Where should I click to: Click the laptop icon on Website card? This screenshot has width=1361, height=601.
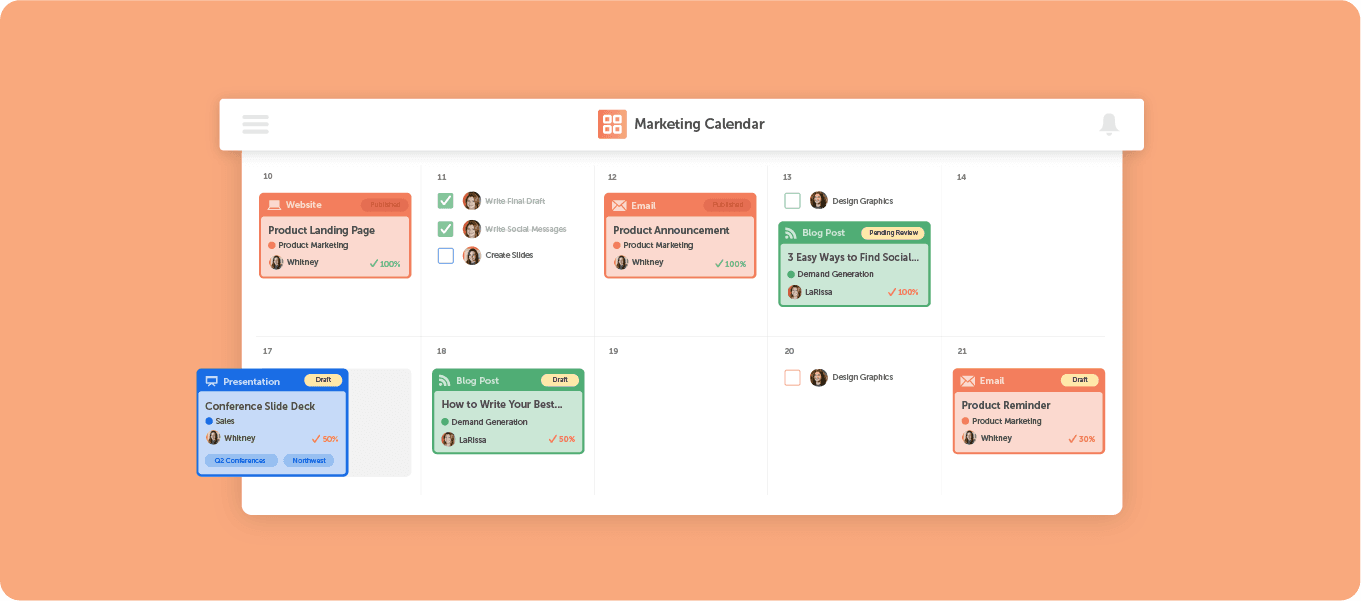tap(274, 205)
